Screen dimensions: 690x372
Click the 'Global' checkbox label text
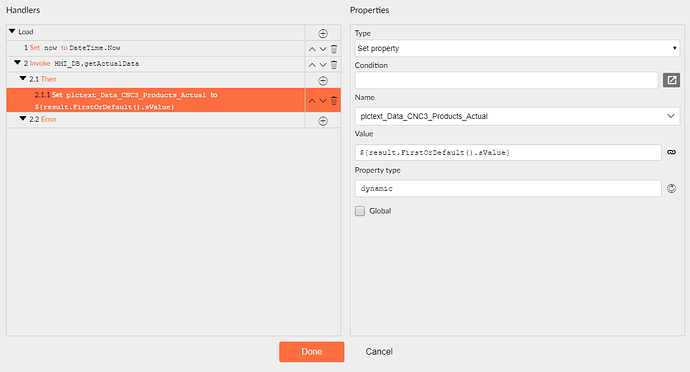point(380,211)
